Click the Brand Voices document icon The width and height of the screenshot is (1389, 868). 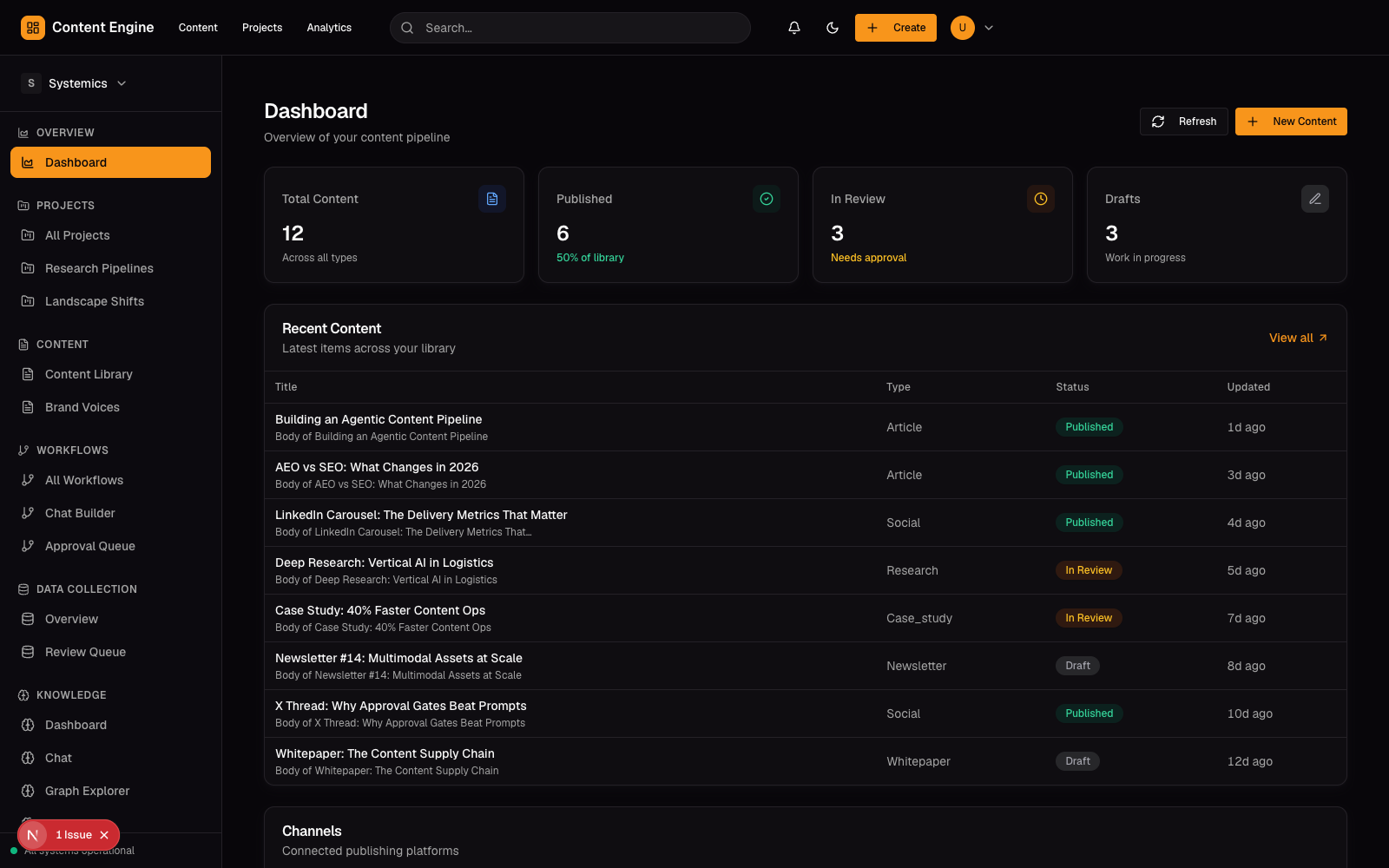click(28, 407)
